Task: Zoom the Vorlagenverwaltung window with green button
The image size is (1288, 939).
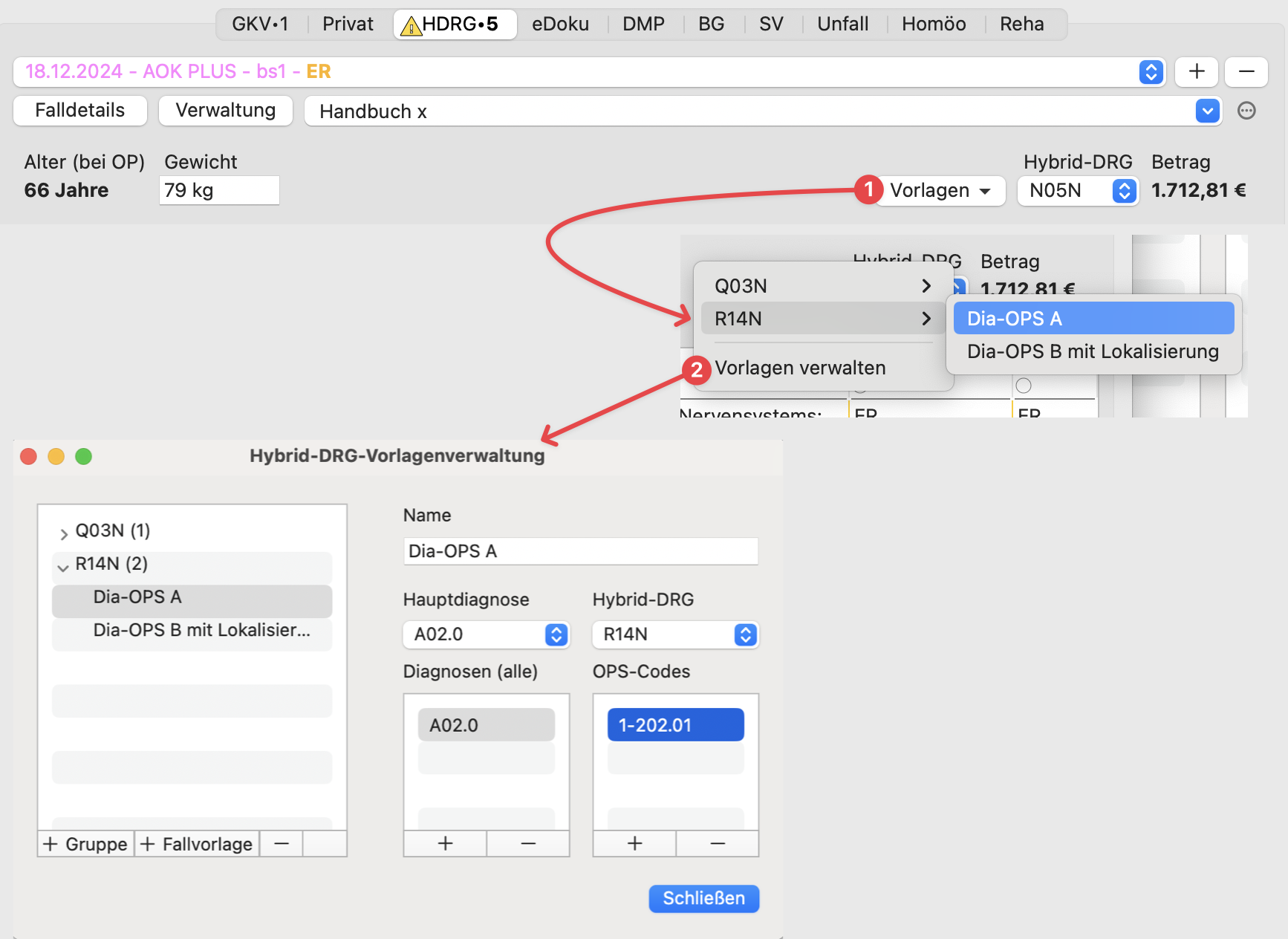Action: pyautogui.click(x=84, y=456)
